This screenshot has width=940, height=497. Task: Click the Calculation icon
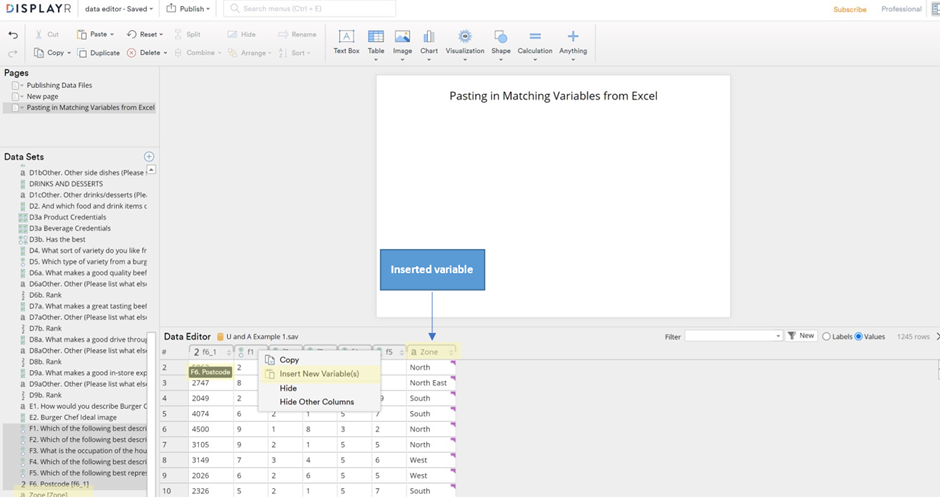tap(535, 38)
